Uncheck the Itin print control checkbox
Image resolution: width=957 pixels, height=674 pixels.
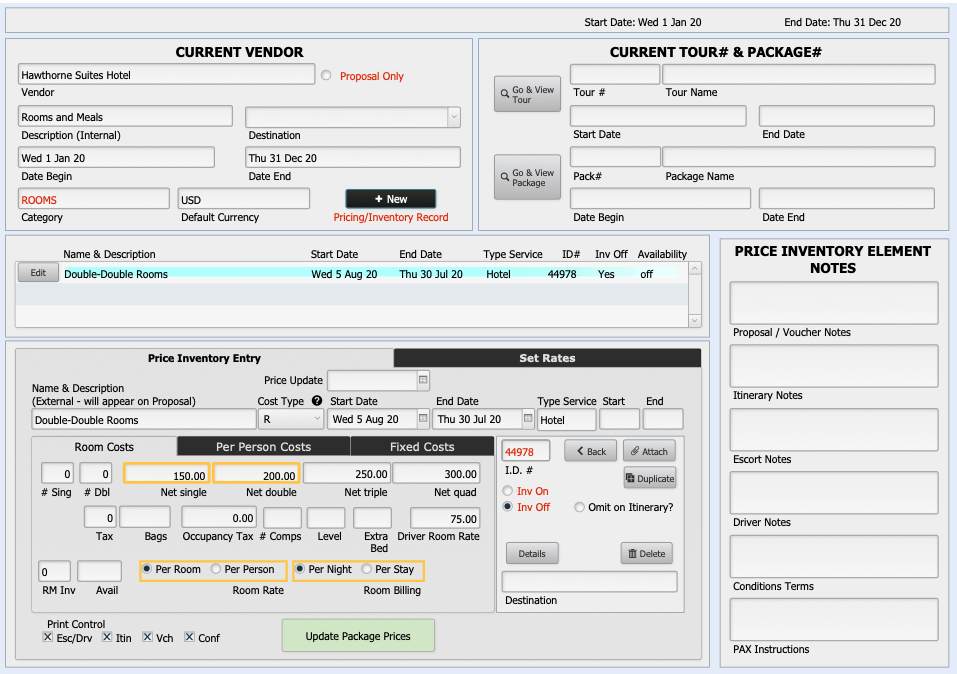(107, 637)
